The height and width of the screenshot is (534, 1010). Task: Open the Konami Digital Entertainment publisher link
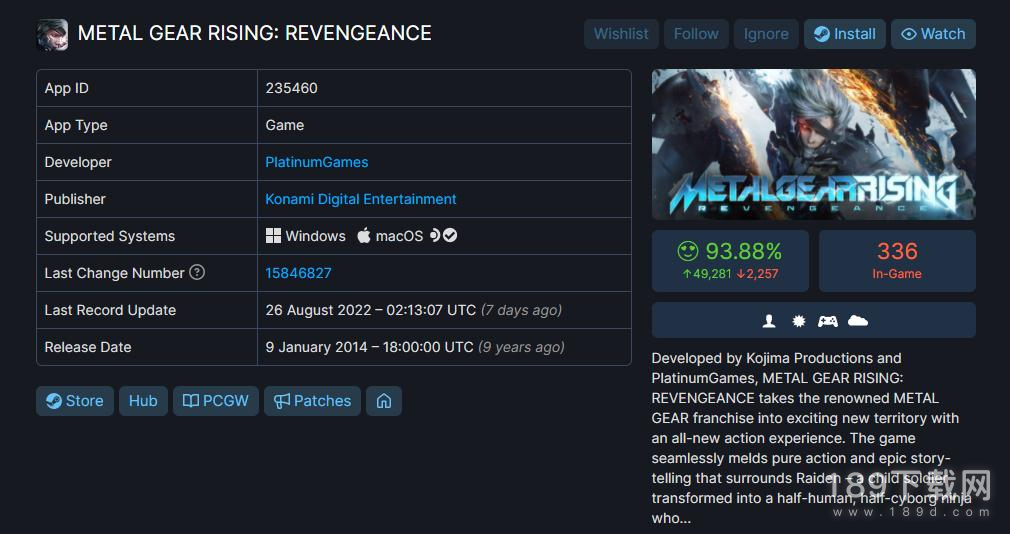click(360, 199)
